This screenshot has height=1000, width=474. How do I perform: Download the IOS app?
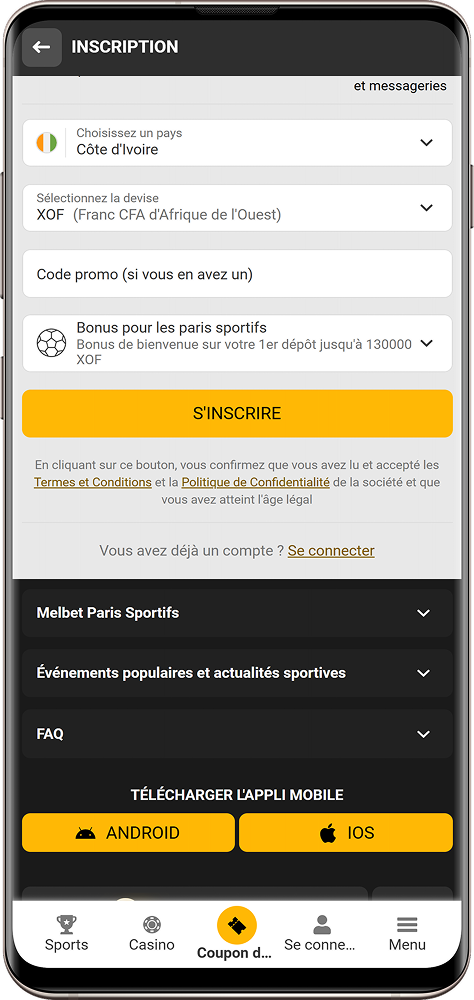tap(346, 832)
